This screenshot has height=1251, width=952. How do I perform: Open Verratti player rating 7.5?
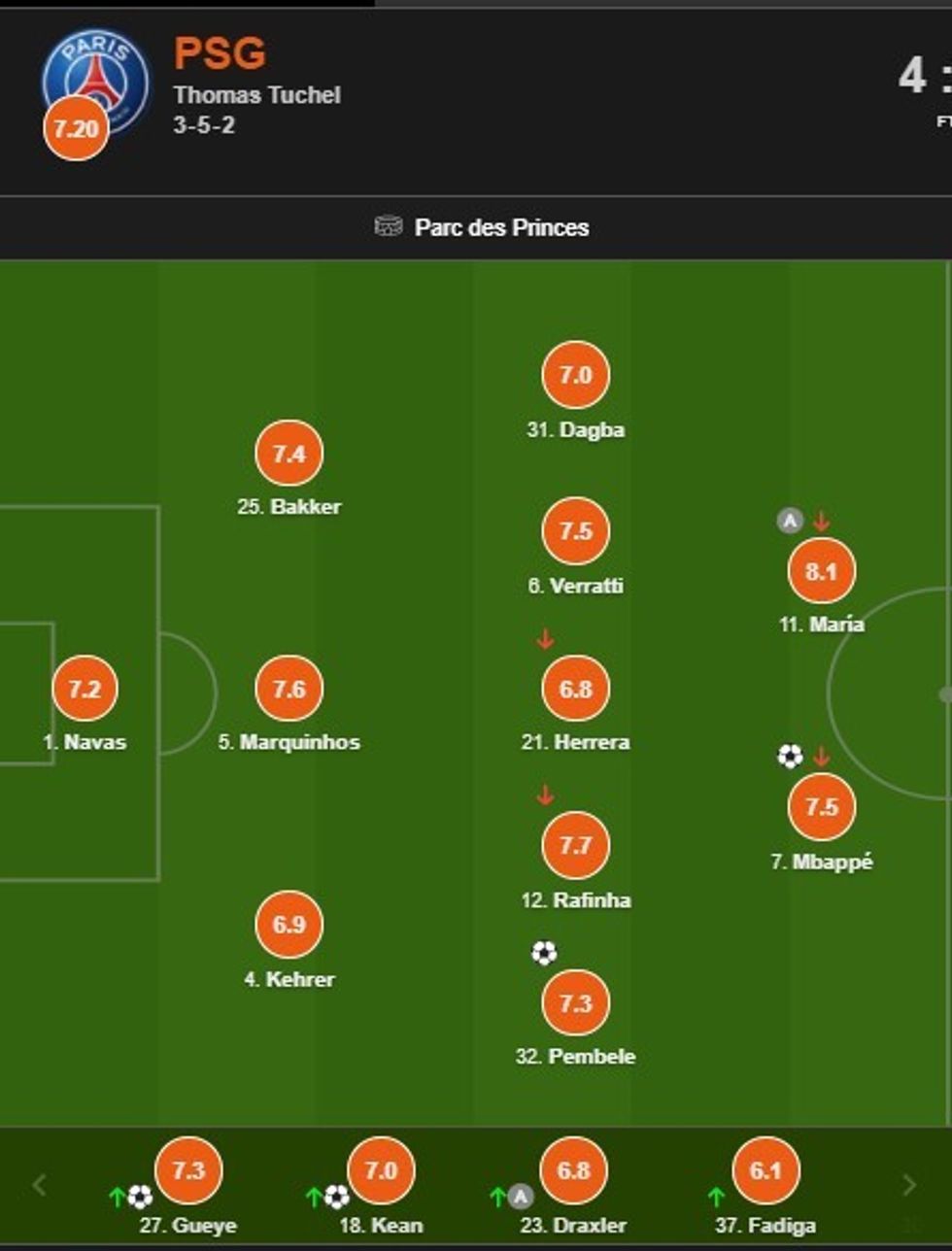tap(575, 531)
